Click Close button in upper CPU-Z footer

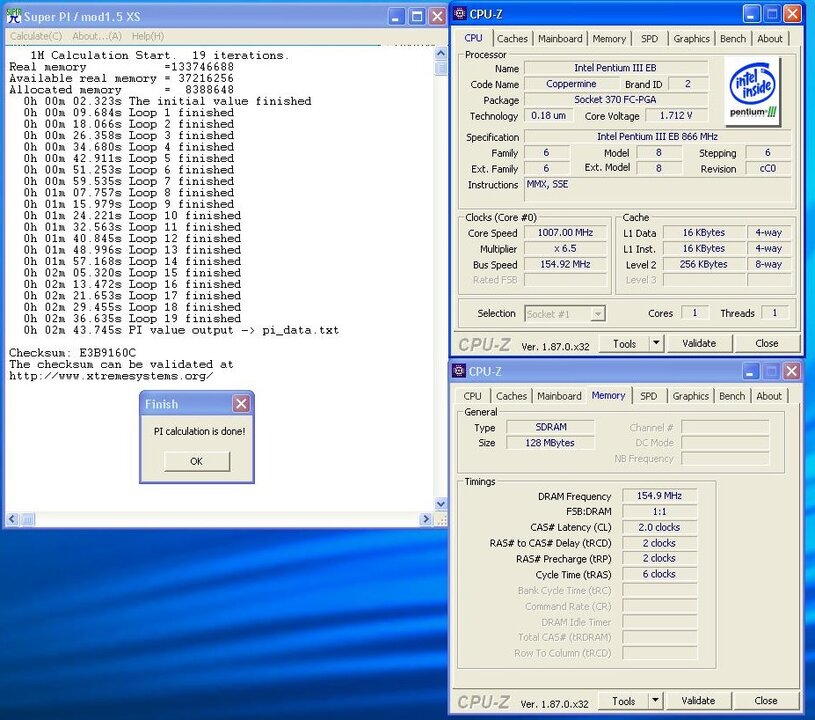point(767,344)
